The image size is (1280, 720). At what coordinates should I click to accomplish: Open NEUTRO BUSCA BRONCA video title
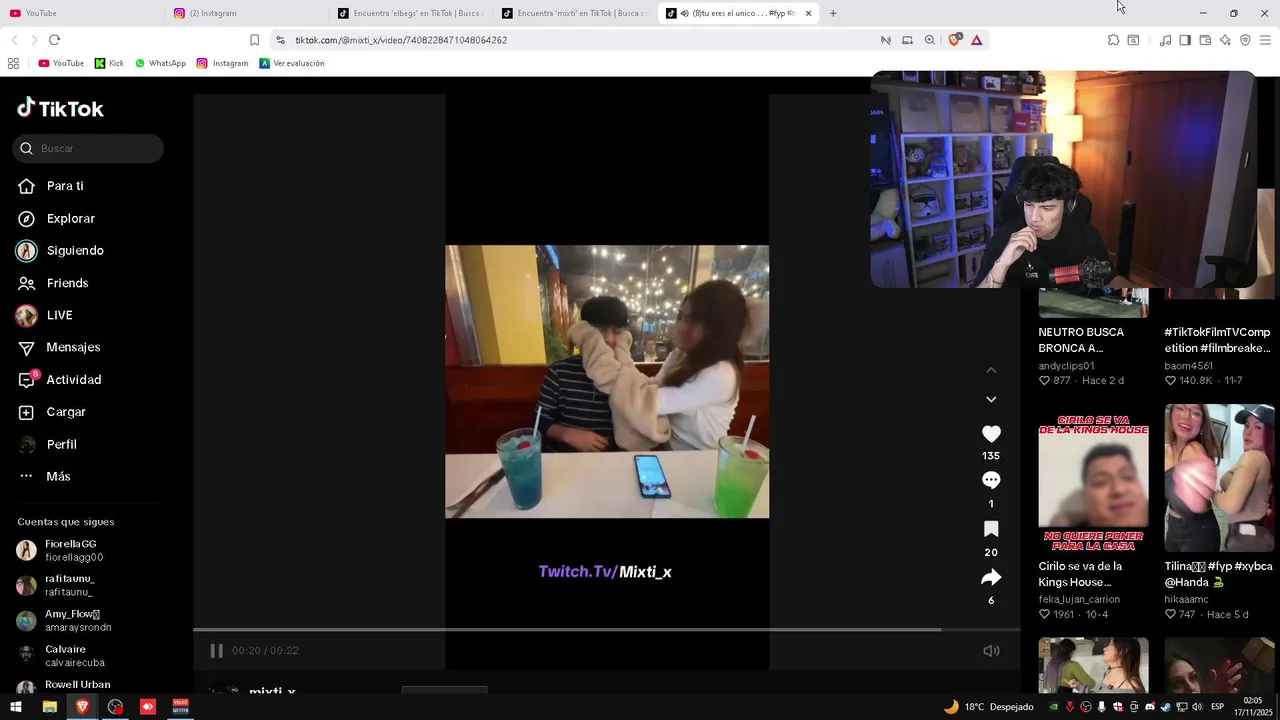click(1081, 340)
